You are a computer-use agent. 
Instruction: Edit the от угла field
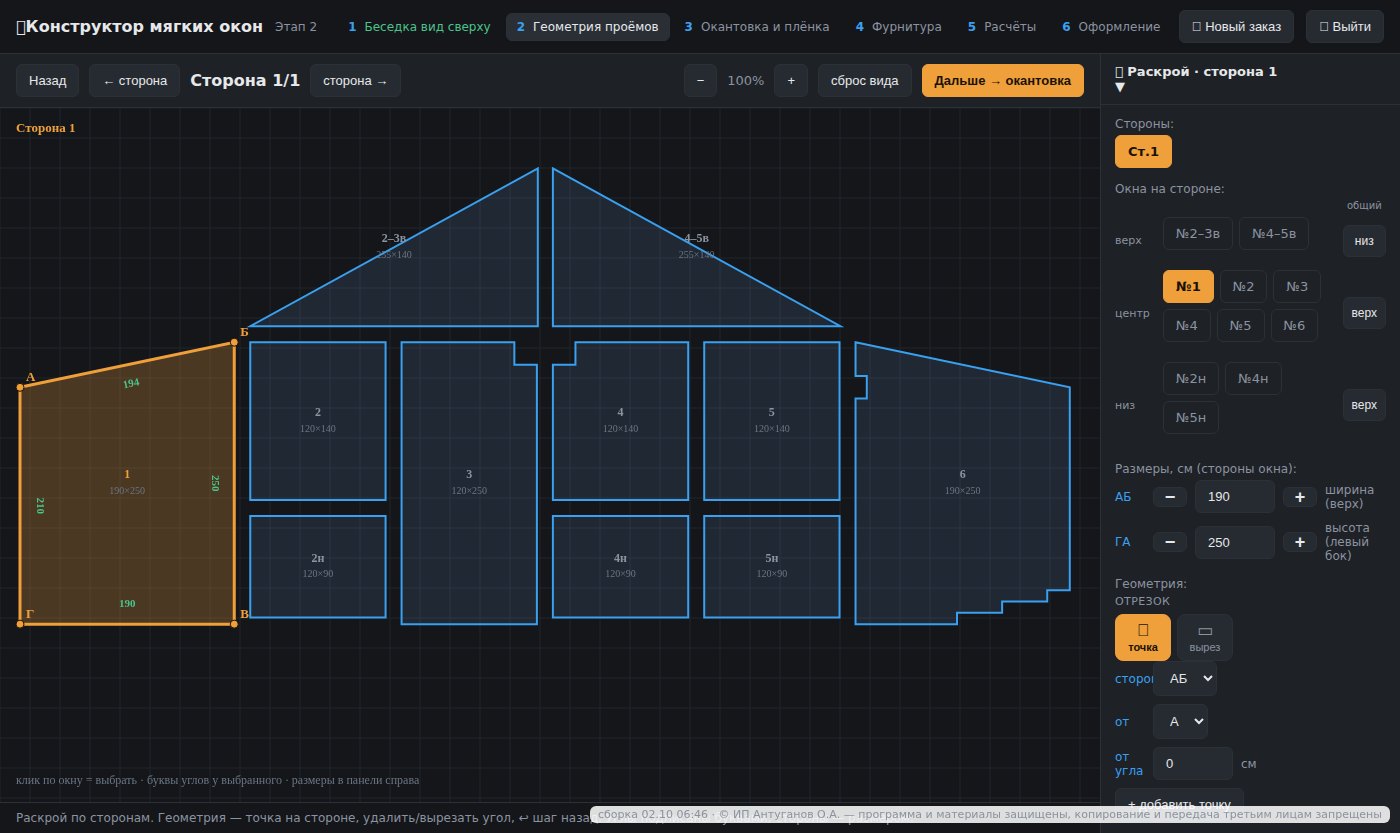tap(1193, 763)
